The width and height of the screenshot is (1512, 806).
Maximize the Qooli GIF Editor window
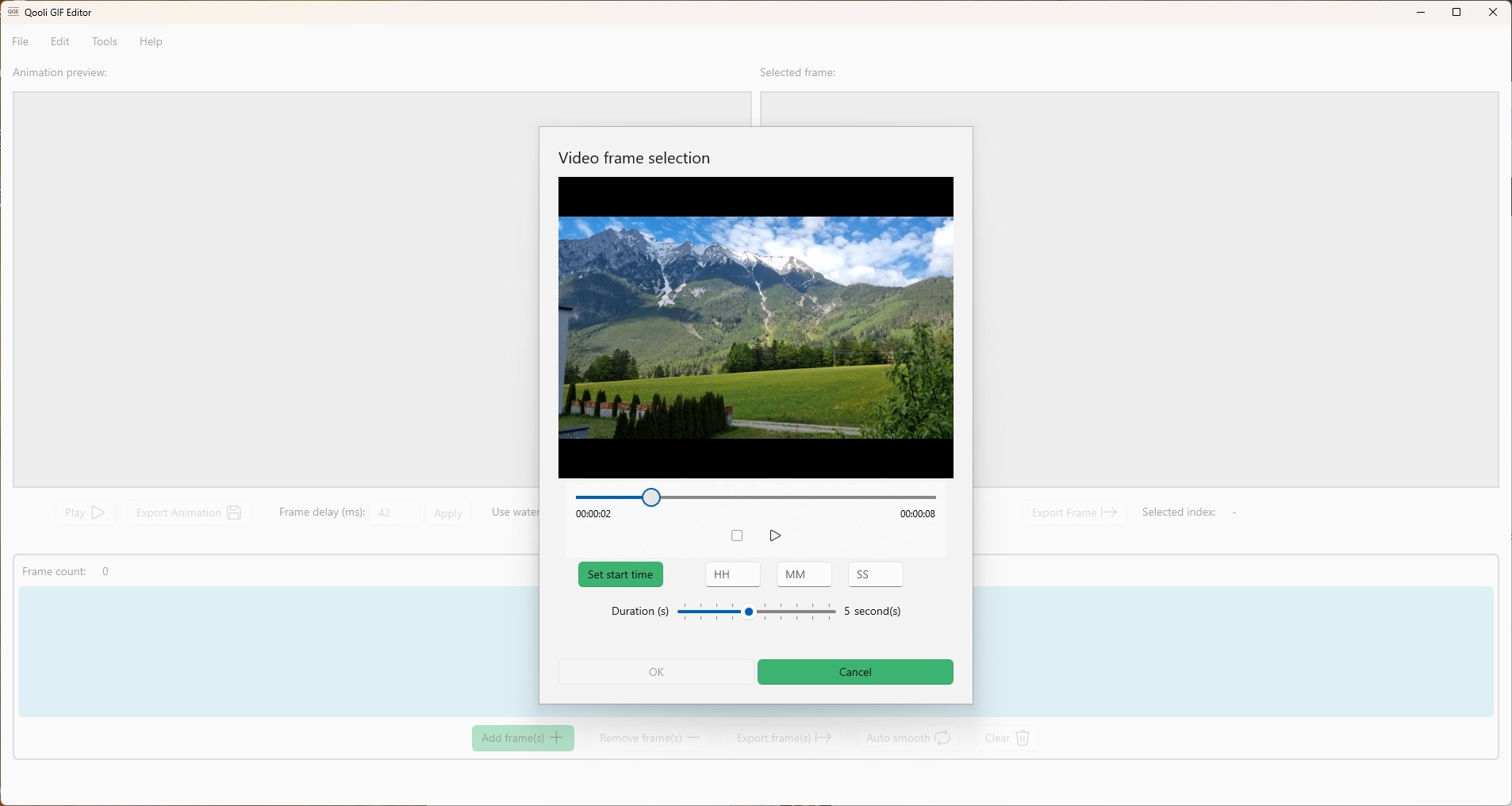point(1456,12)
